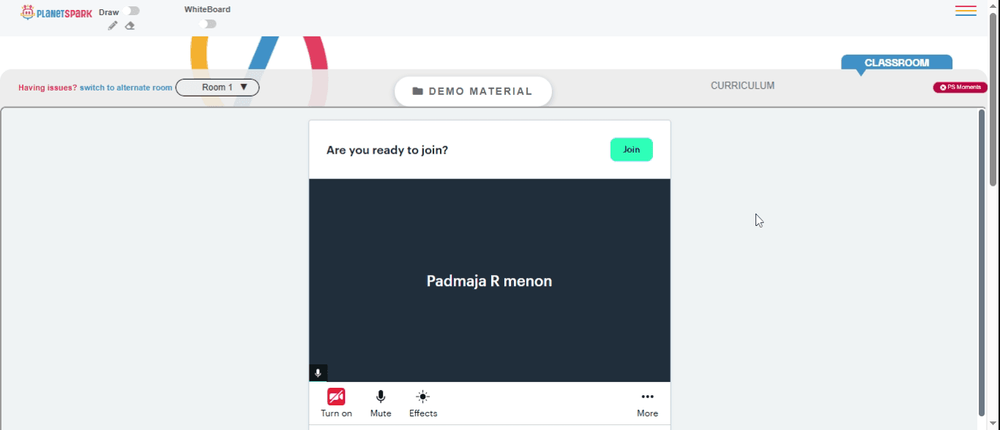Image resolution: width=1000 pixels, height=430 pixels.
Task: Toggle the WhiteBoard switch
Action: tap(207, 24)
